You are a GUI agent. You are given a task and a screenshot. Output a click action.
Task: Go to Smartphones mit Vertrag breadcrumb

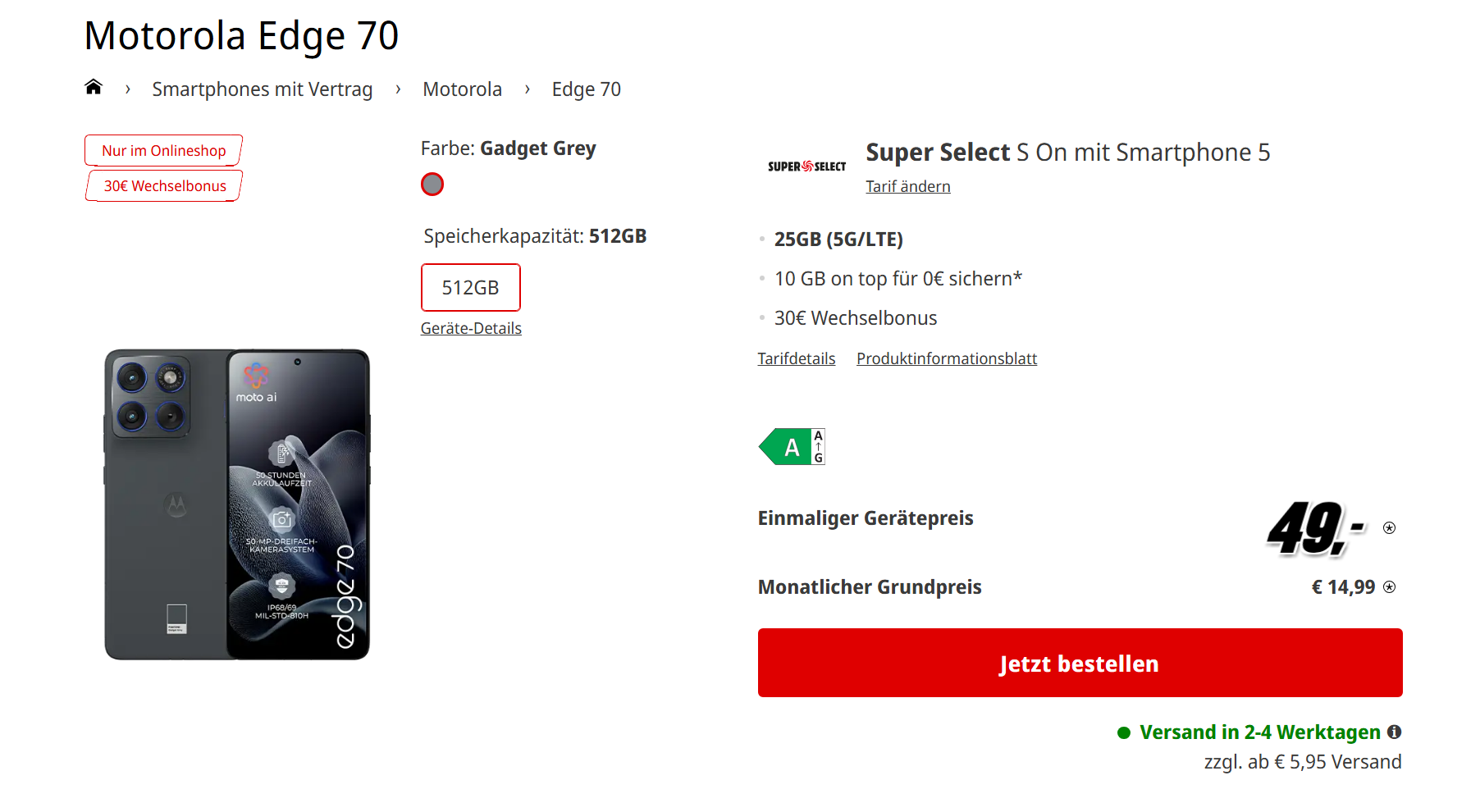point(262,89)
